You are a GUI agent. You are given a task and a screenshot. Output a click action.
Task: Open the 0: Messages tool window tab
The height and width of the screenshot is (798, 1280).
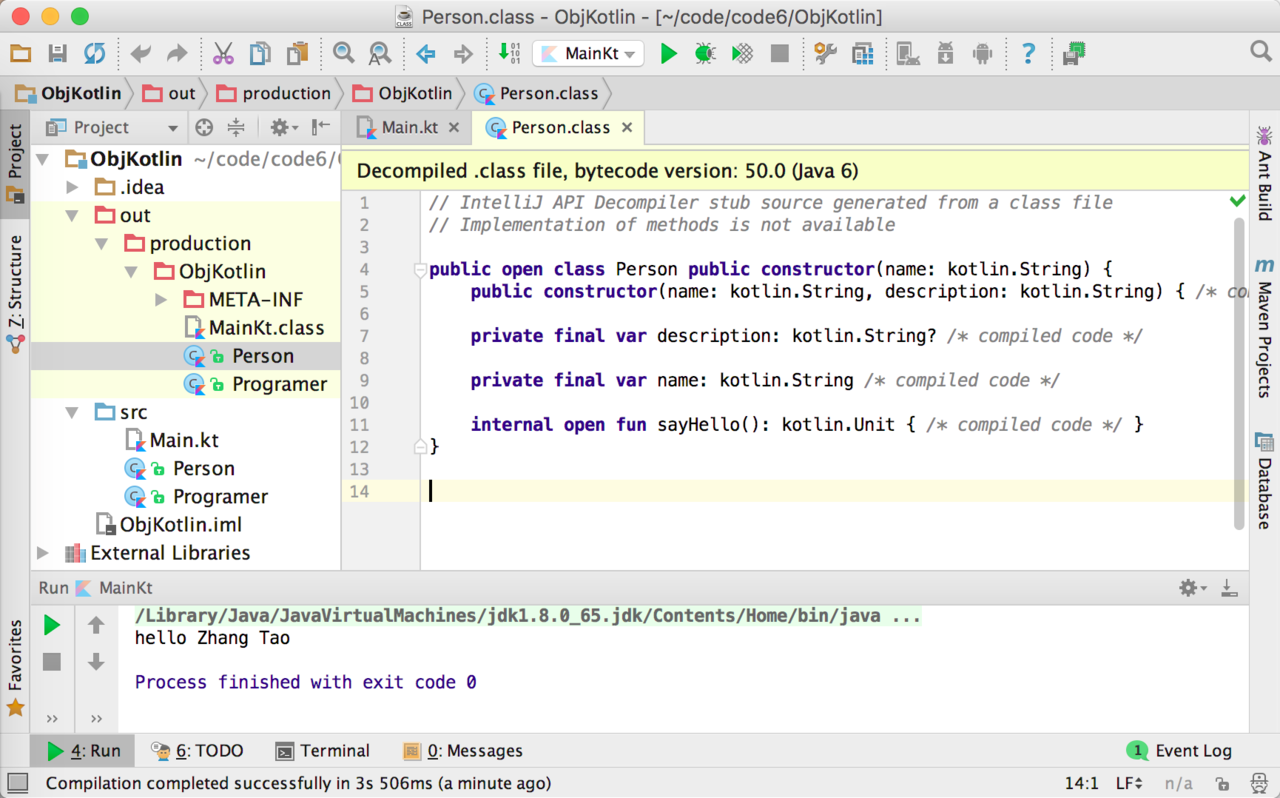pyautogui.click(x=463, y=751)
